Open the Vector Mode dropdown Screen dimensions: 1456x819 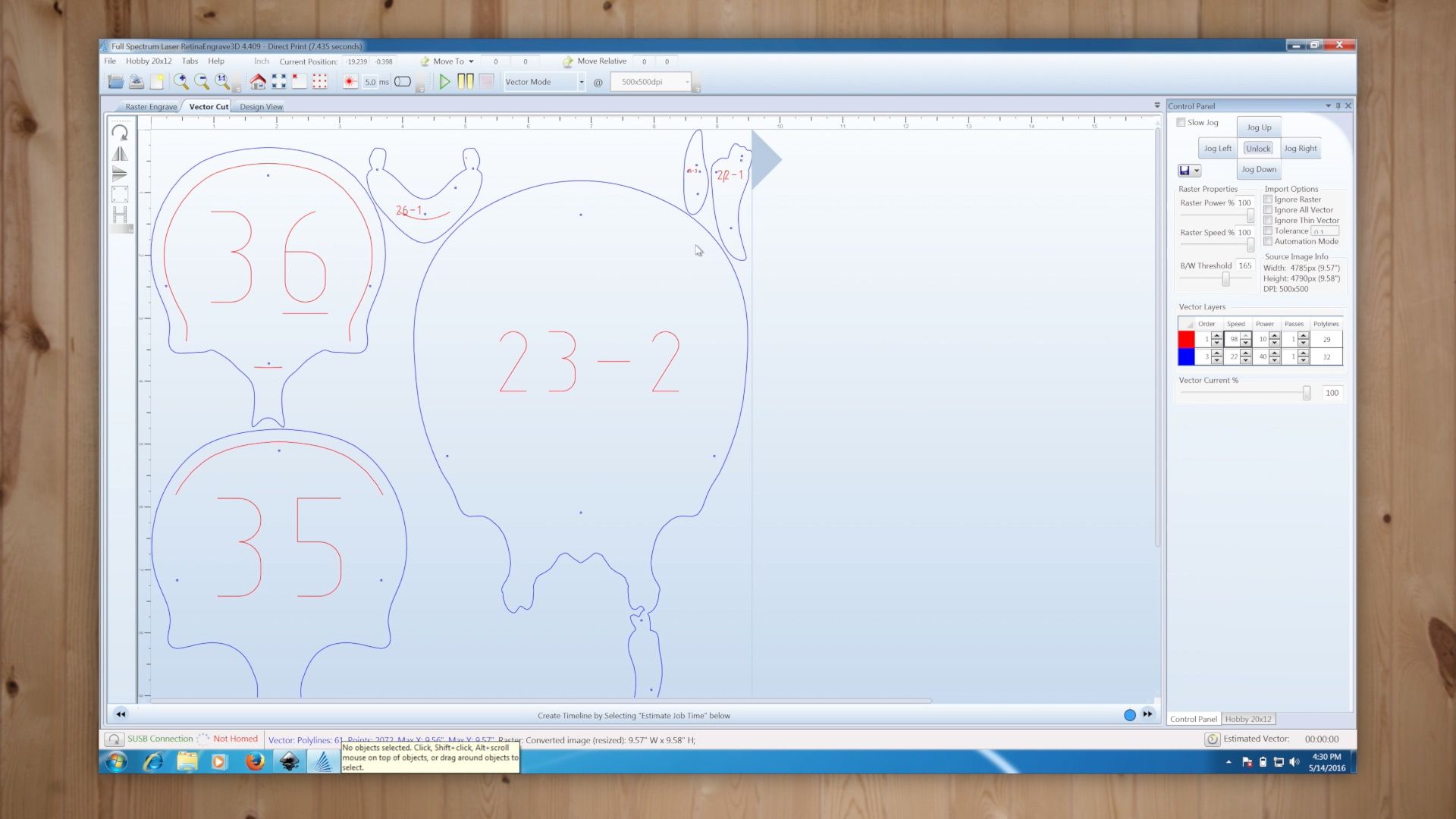tap(581, 81)
